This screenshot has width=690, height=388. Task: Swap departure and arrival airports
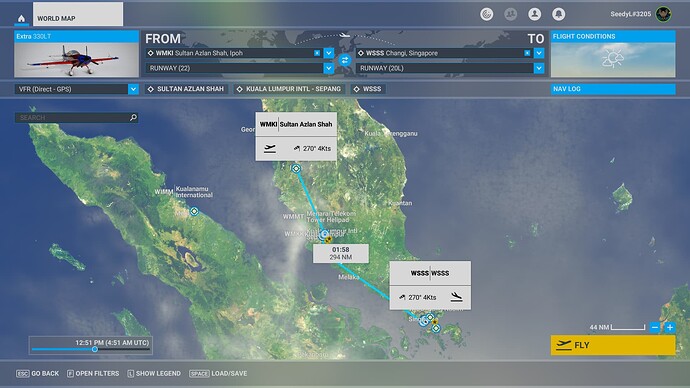[345, 60]
